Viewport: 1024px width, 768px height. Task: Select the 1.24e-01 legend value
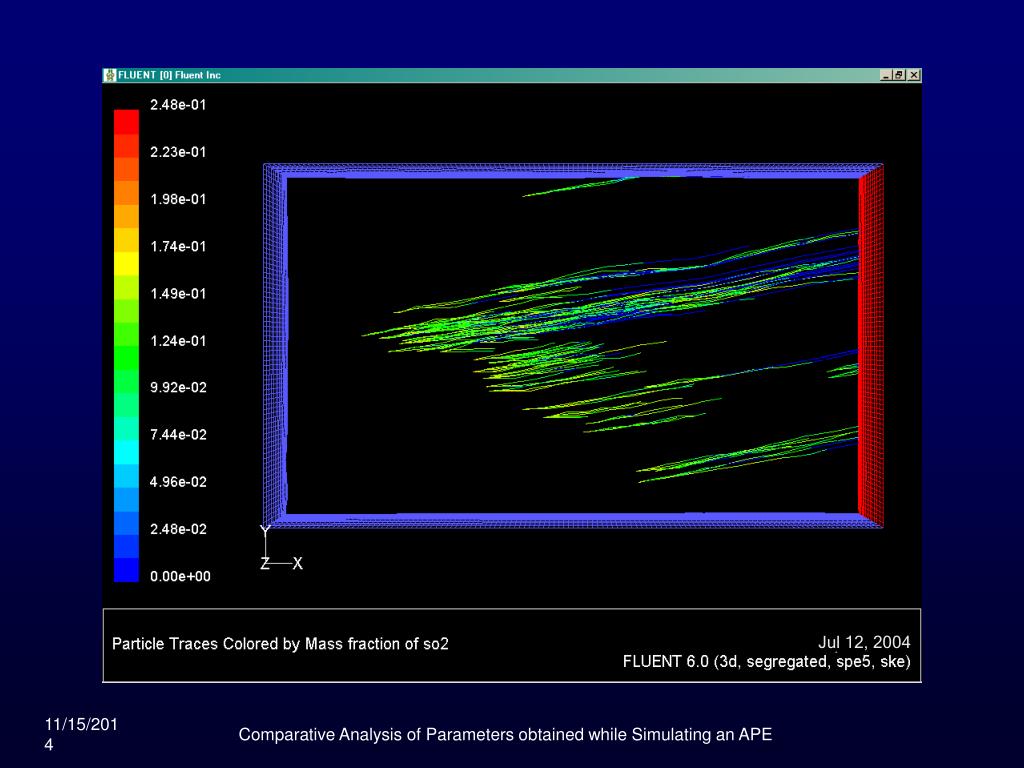coord(178,340)
